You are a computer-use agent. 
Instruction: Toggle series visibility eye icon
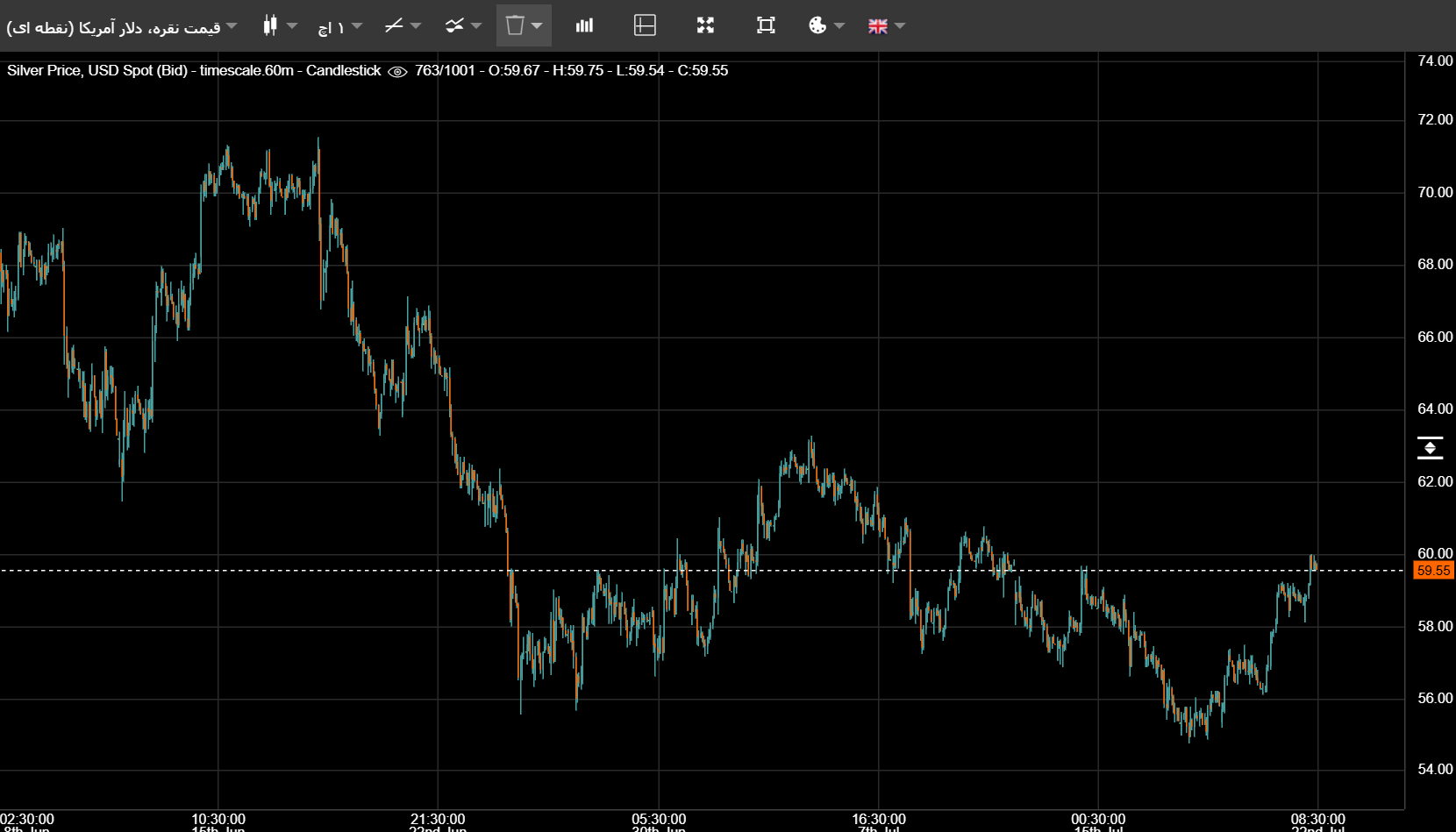(x=397, y=71)
